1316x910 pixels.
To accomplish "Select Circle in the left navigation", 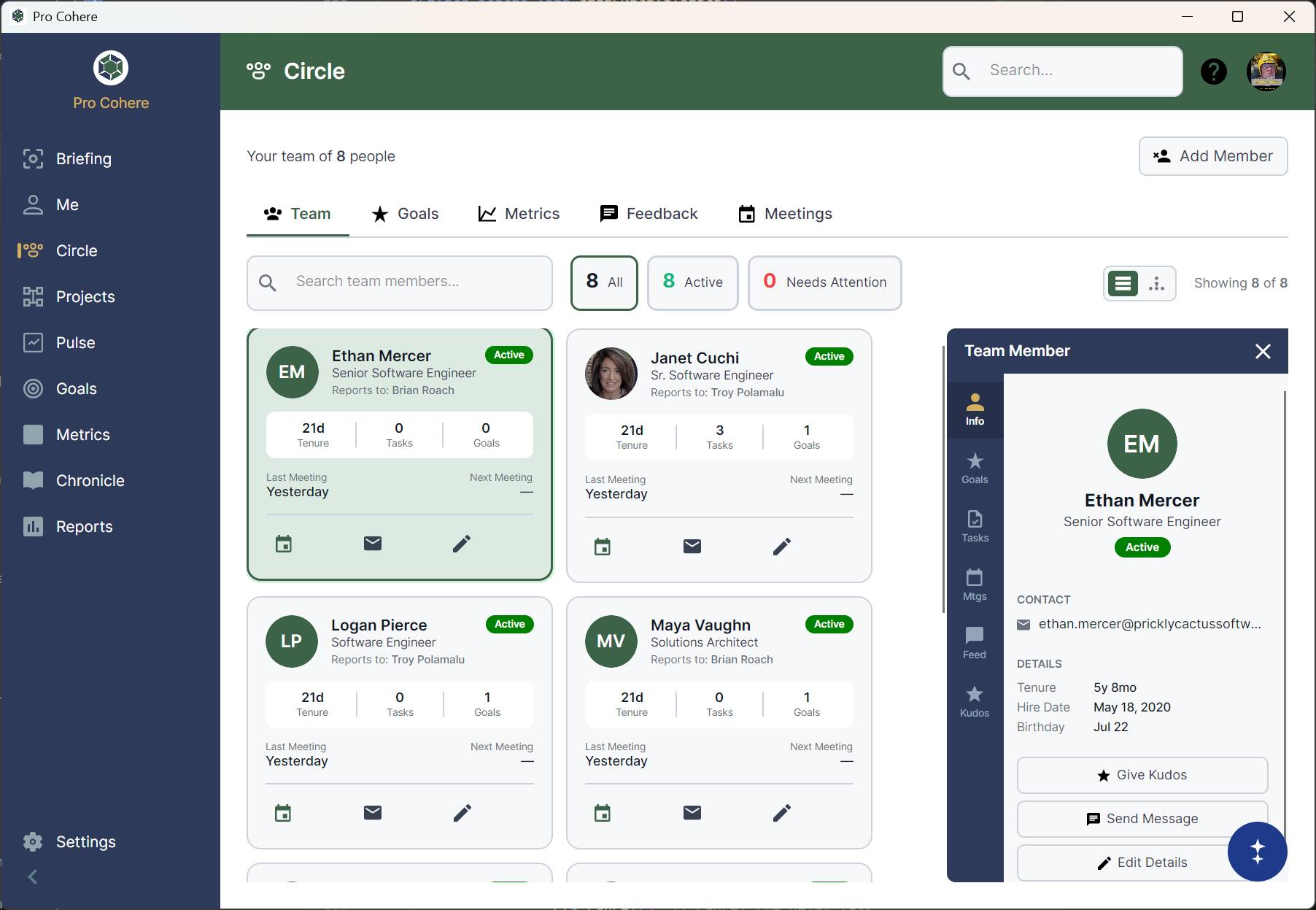I will pos(76,250).
